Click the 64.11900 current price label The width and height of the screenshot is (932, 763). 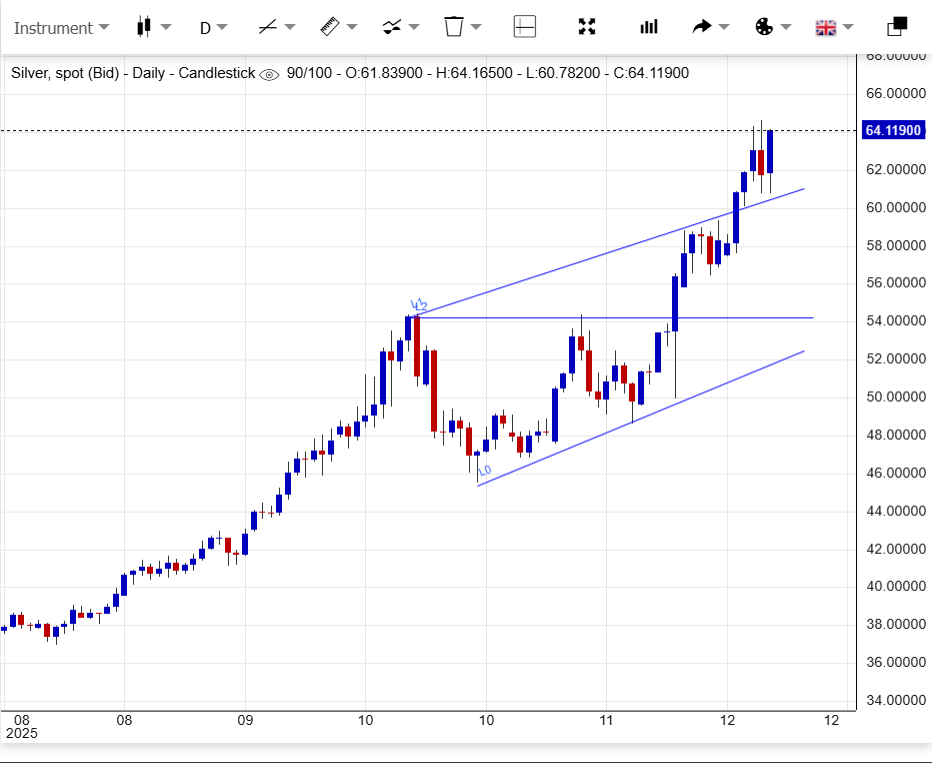coord(892,130)
